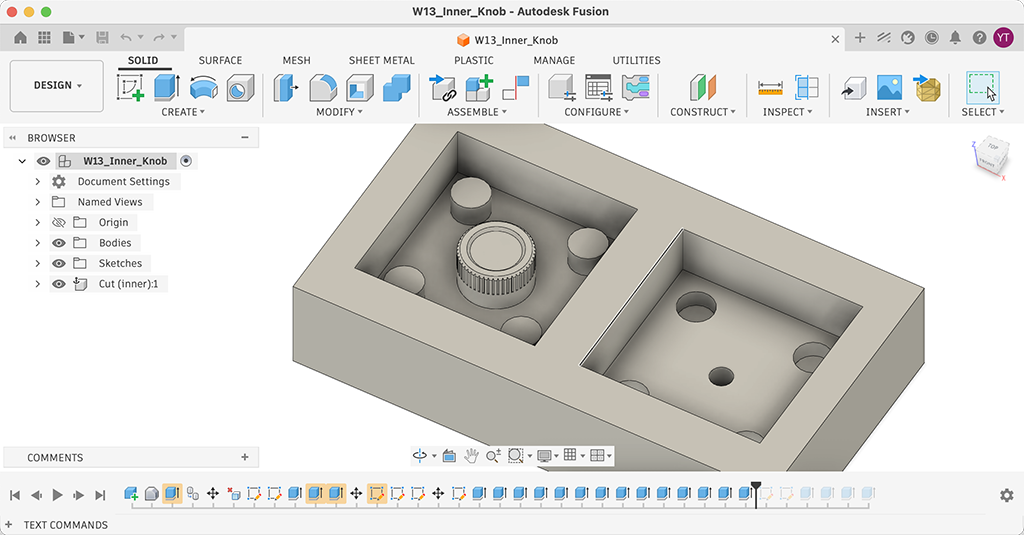Select the Hole tool
Viewport: 1024px width, 535px height.
(240, 88)
